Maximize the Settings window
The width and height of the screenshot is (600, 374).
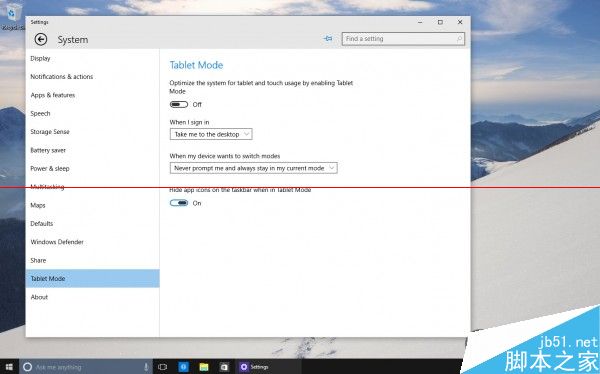click(440, 22)
